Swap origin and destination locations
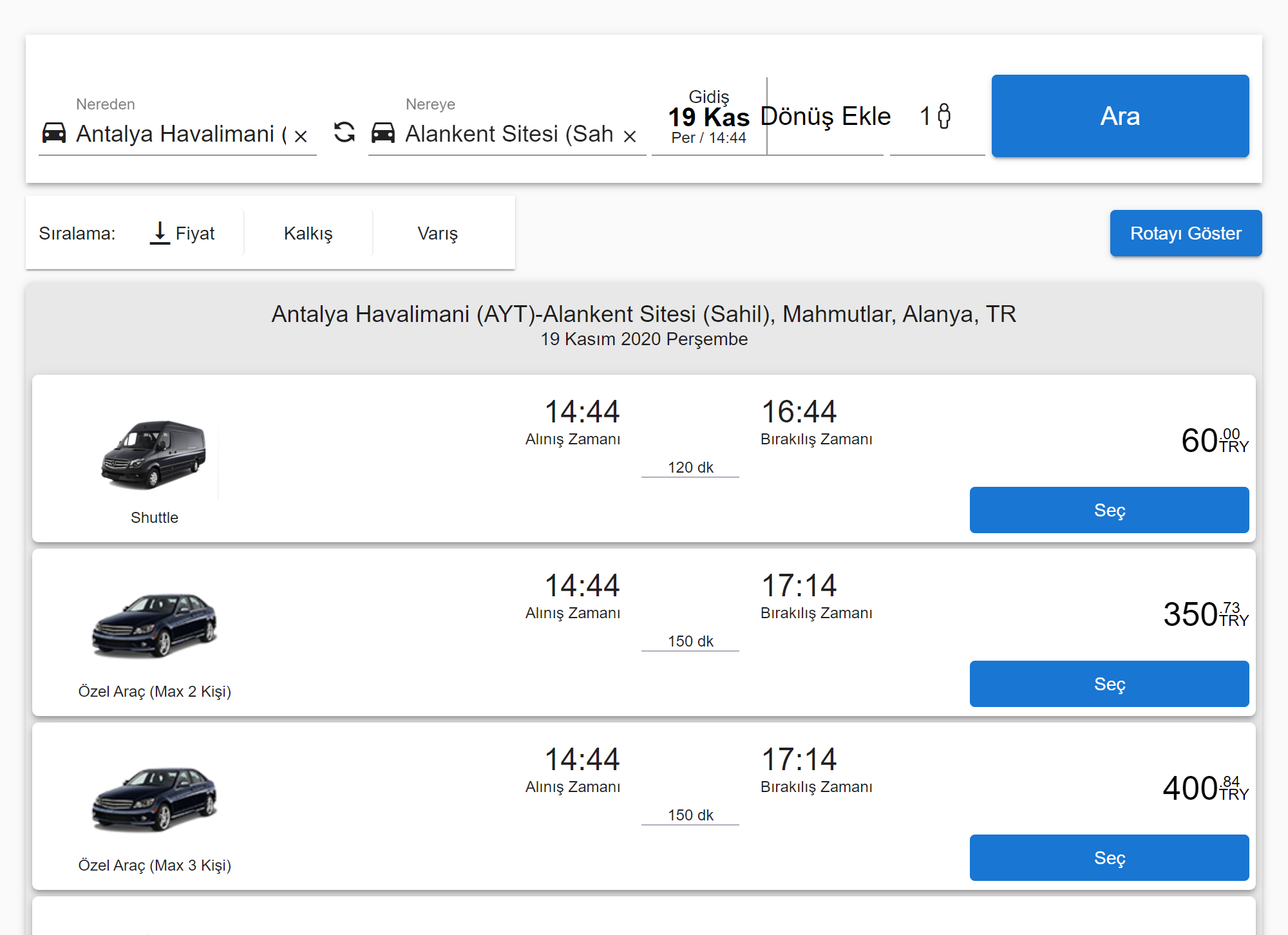The image size is (1288, 935). (345, 133)
